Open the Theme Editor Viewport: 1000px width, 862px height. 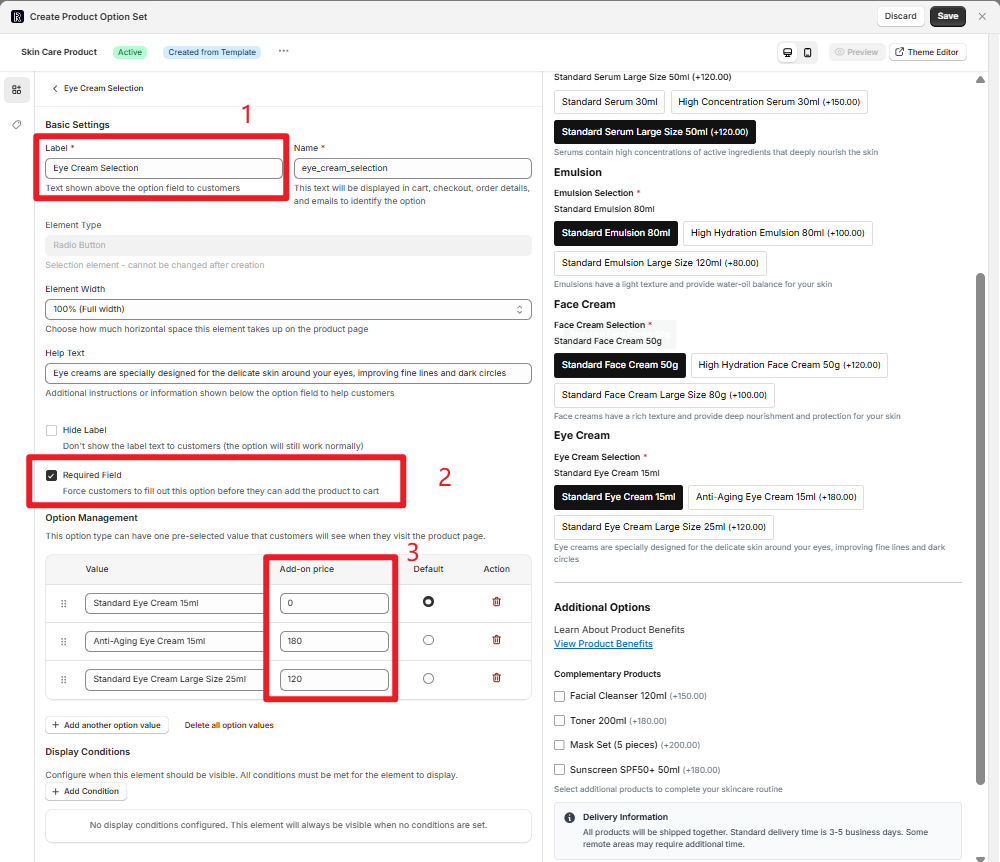(x=927, y=52)
